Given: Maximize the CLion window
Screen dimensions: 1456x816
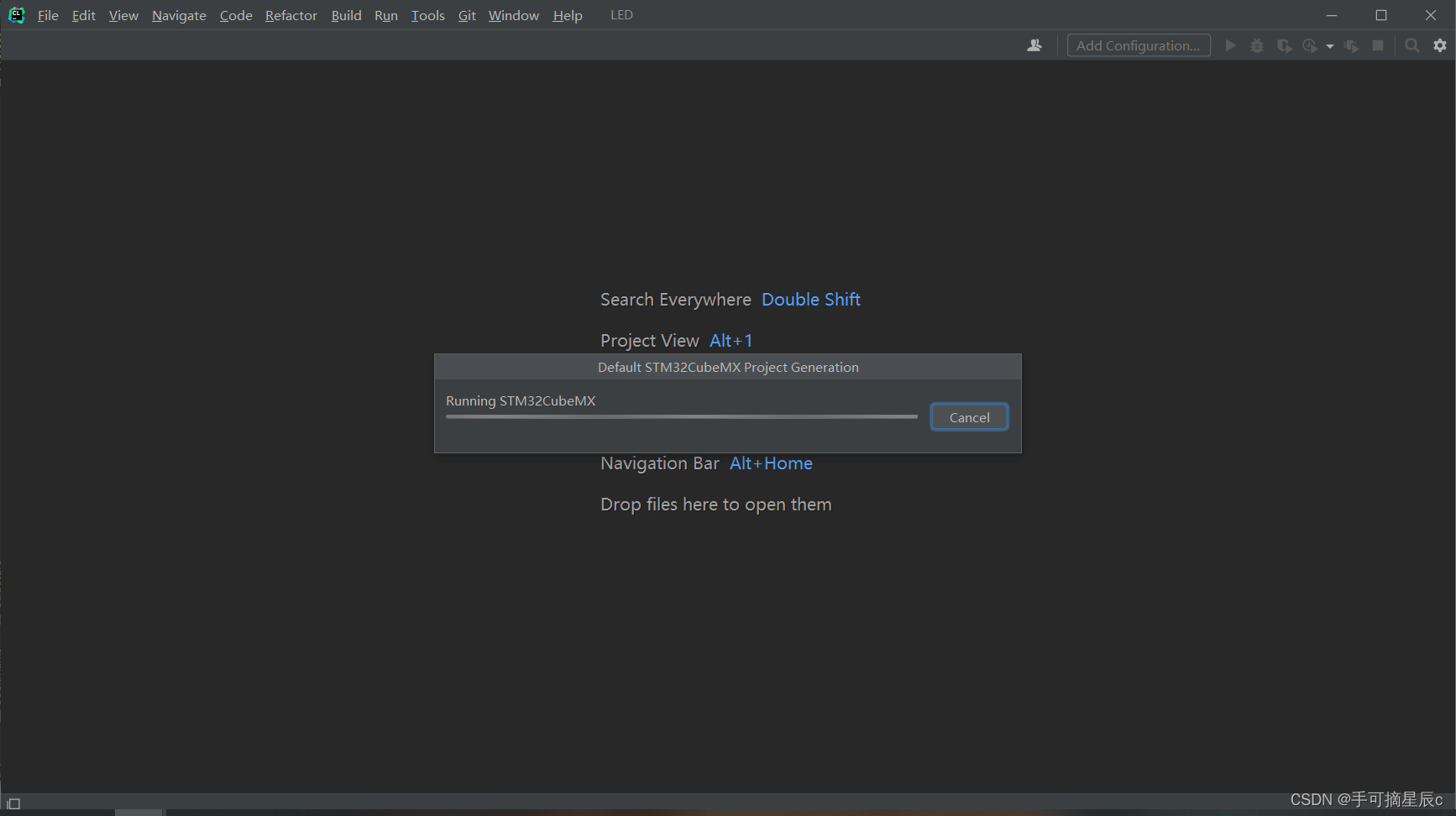Looking at the screenshot, I should (x=1381, y=15).
